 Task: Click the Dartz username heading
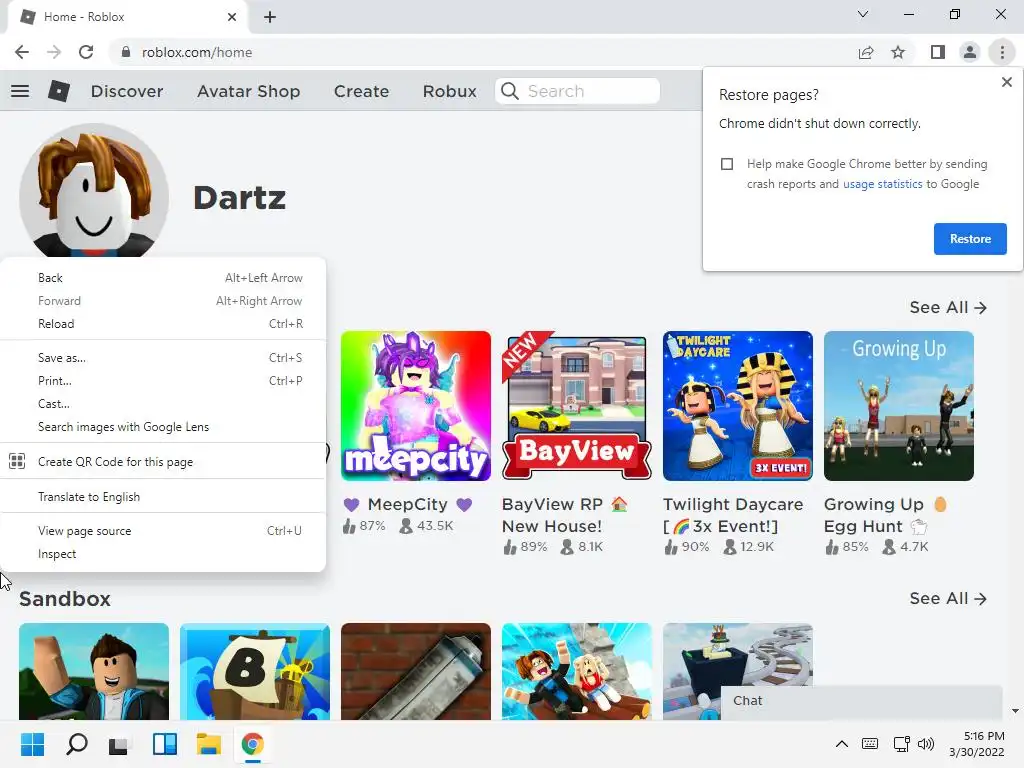(x=239, y=198)
